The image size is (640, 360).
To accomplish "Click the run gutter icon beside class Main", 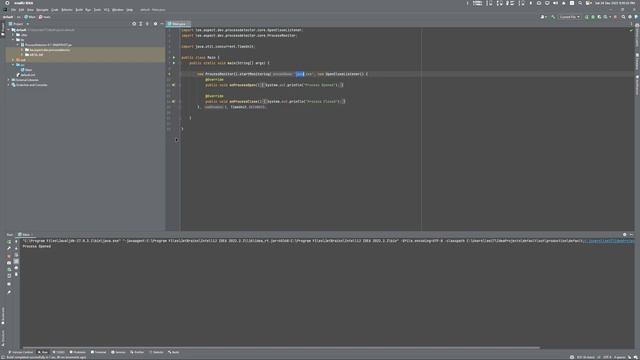I will pos(173,58).
